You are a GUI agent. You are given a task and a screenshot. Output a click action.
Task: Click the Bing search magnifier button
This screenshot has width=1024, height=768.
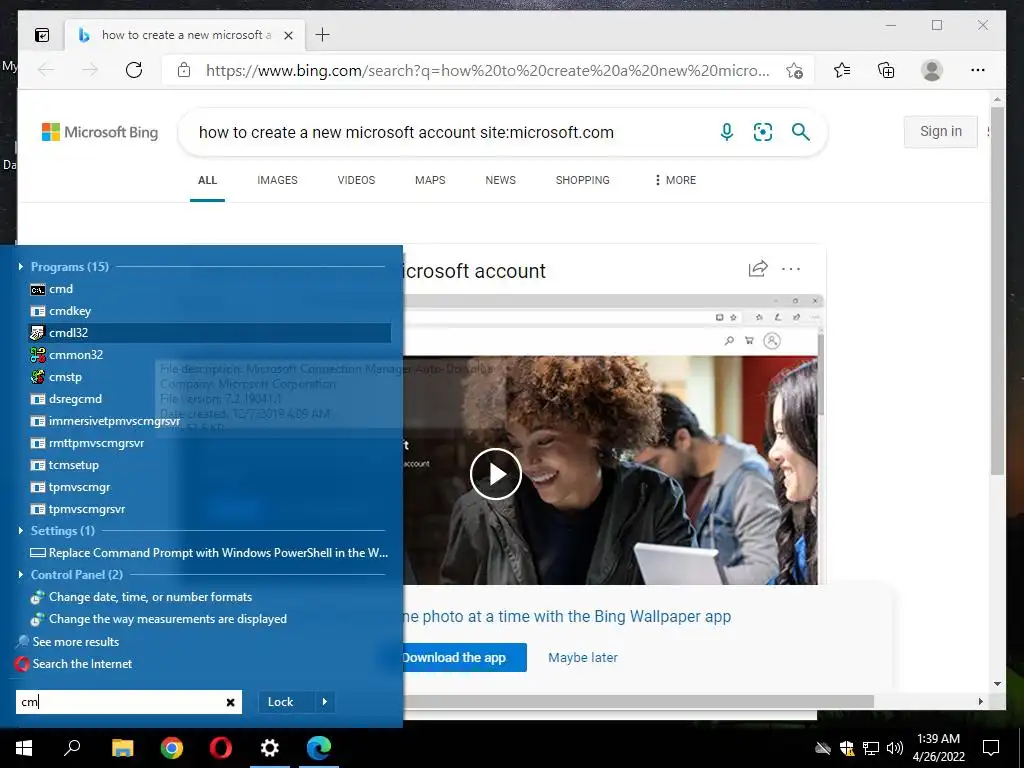click(x=801, y=132)
